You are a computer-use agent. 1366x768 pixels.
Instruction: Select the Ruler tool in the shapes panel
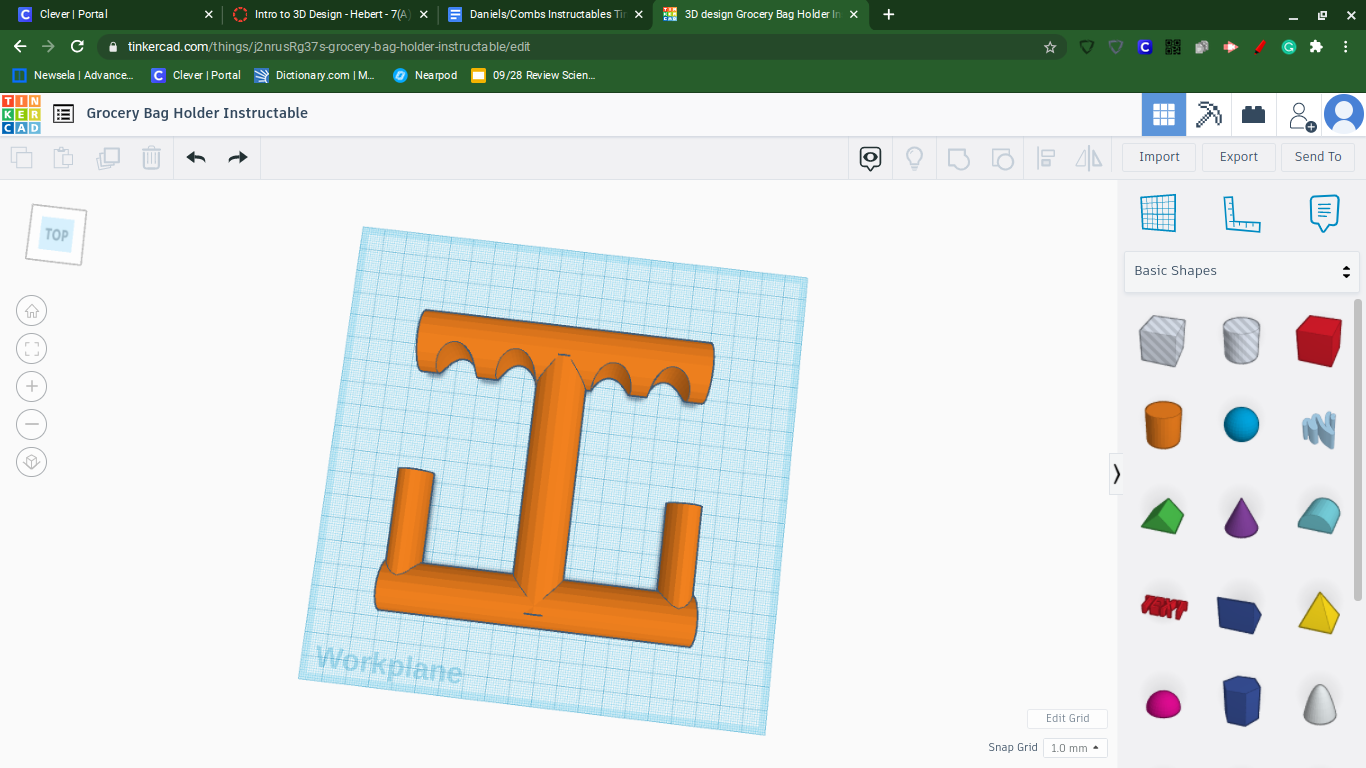coord(1241,213)
